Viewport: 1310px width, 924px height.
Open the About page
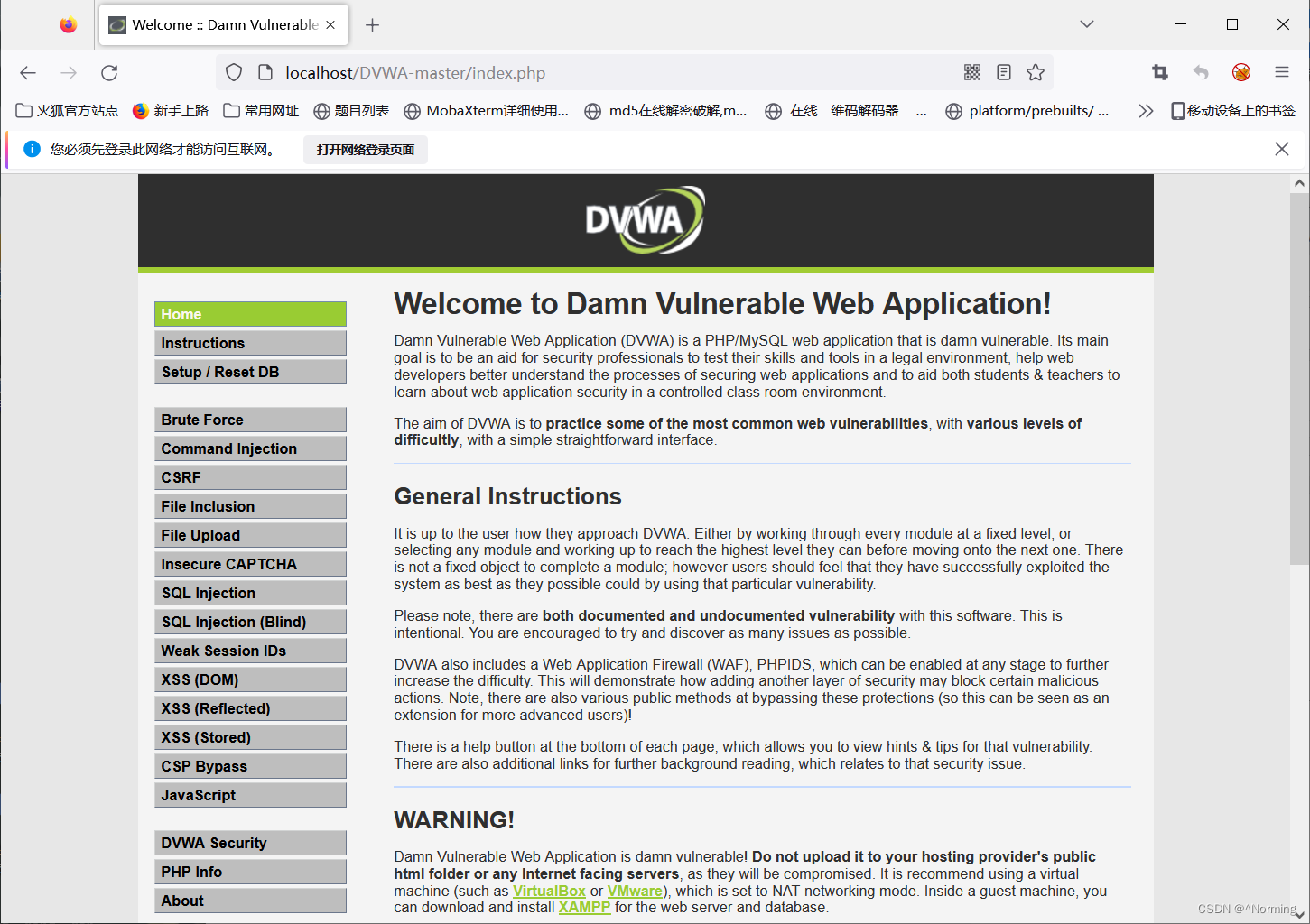250,901
